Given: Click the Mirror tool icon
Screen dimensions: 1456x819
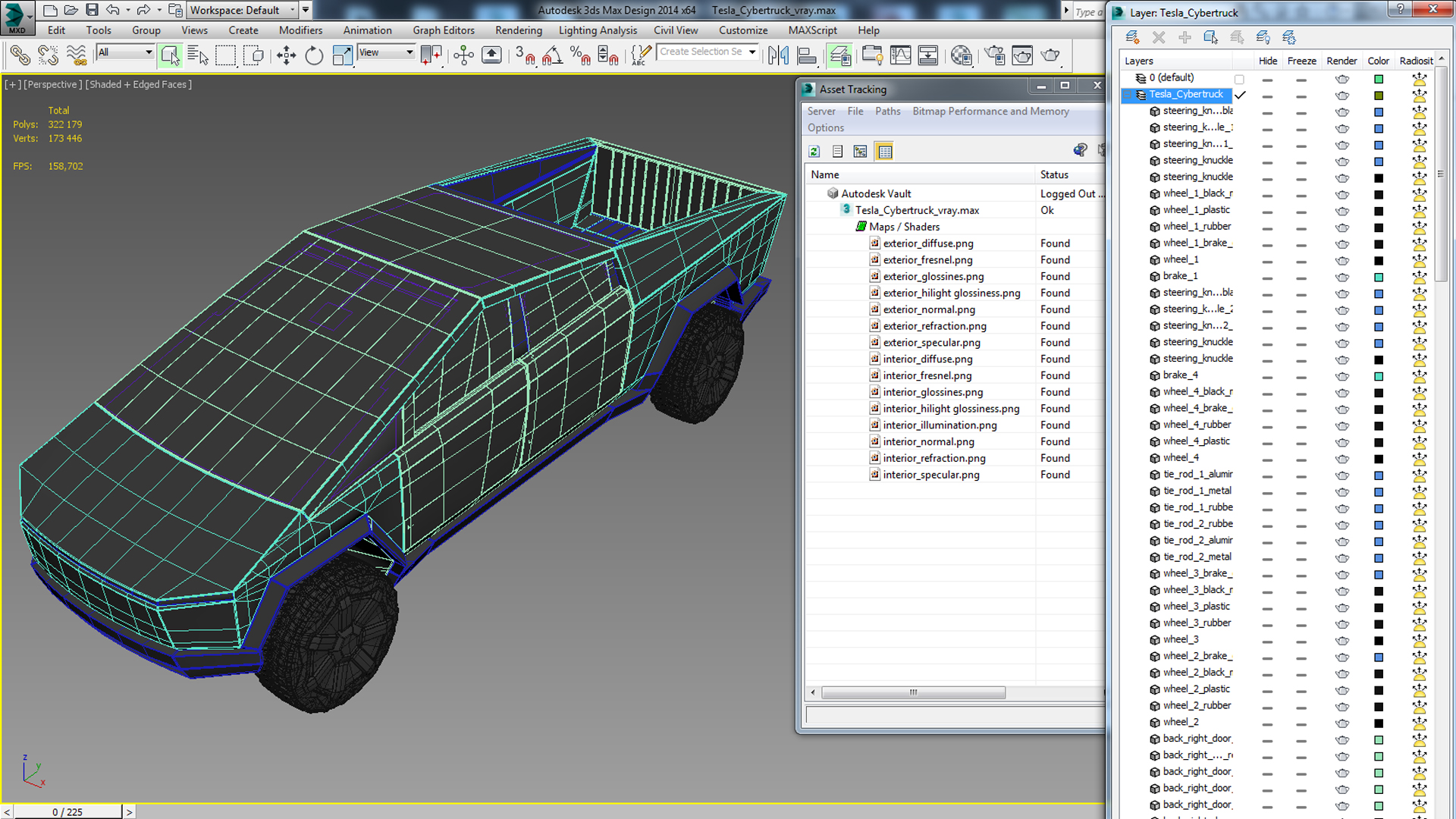Looking at the screenshot, I should click(x=778, y=55).
